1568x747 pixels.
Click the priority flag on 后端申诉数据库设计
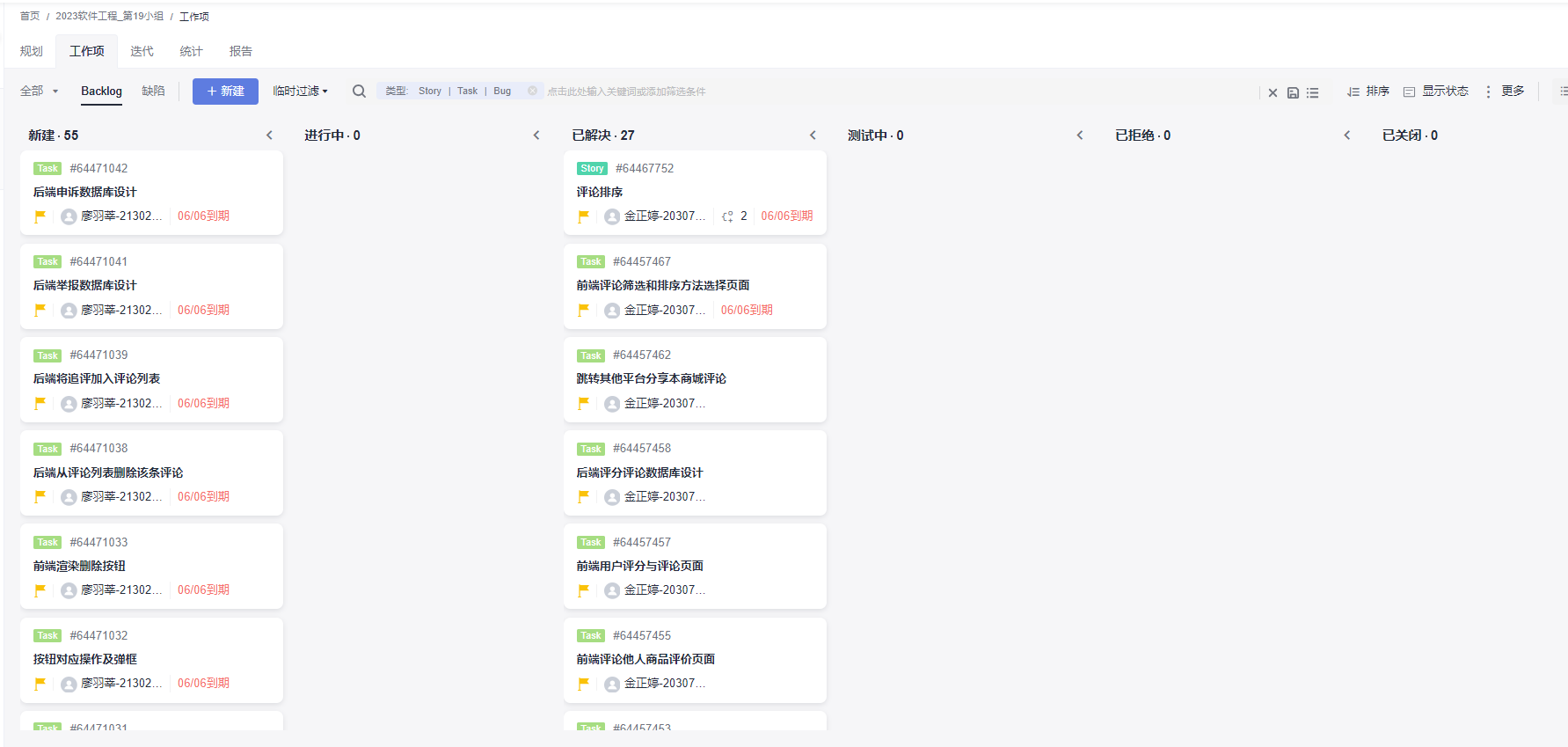coord(40,216)
